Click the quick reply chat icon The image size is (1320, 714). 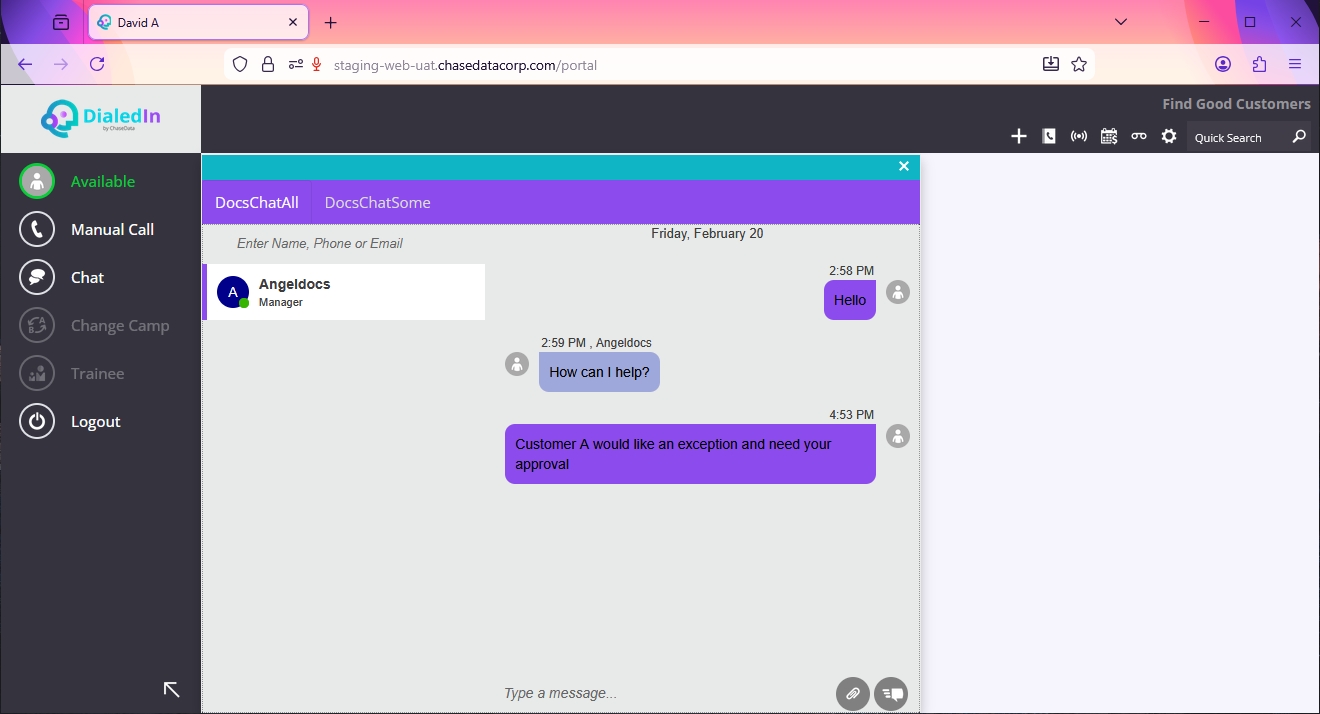click(891, 693)
